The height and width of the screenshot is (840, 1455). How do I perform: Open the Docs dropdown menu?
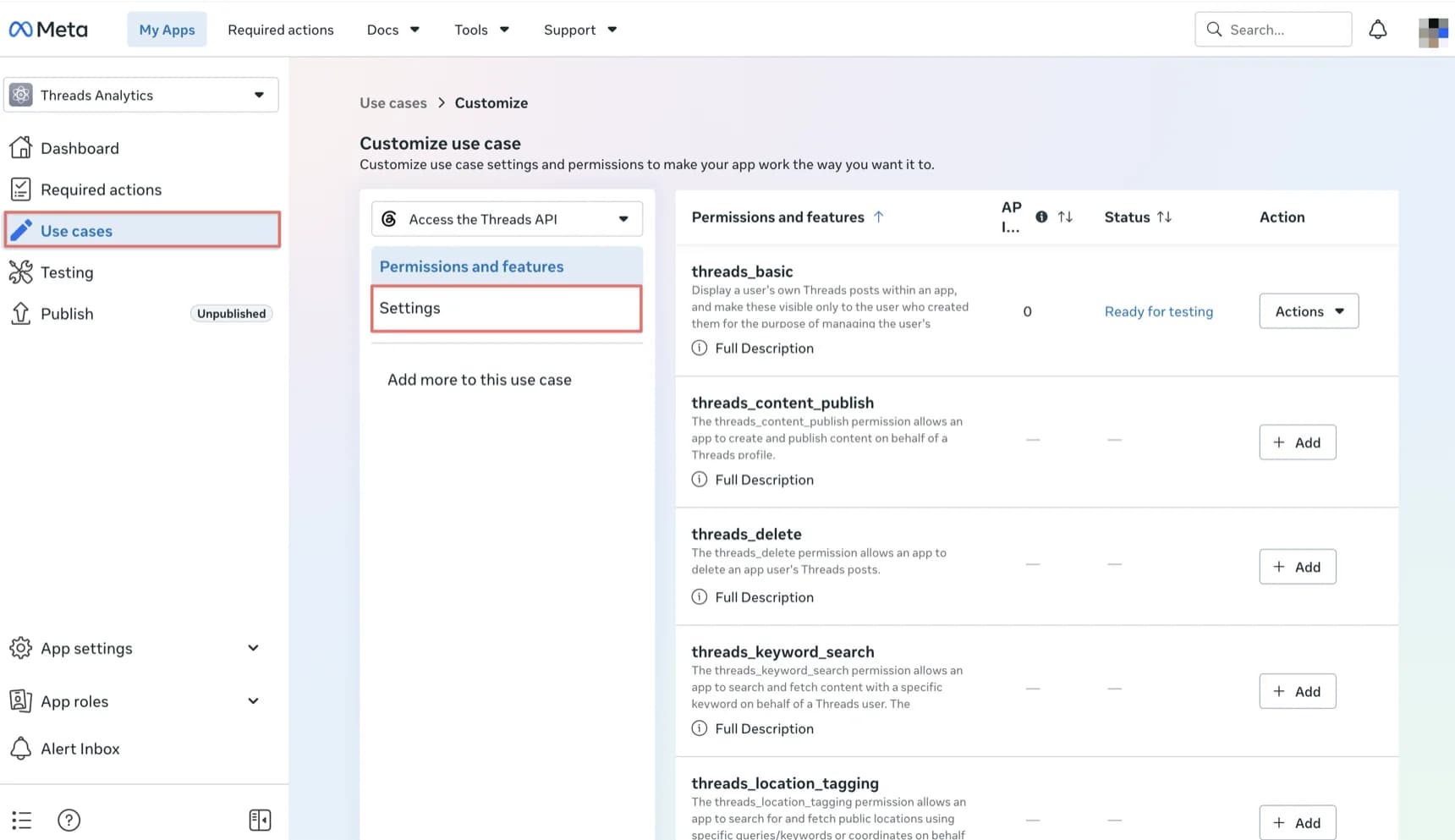(393, 30)
